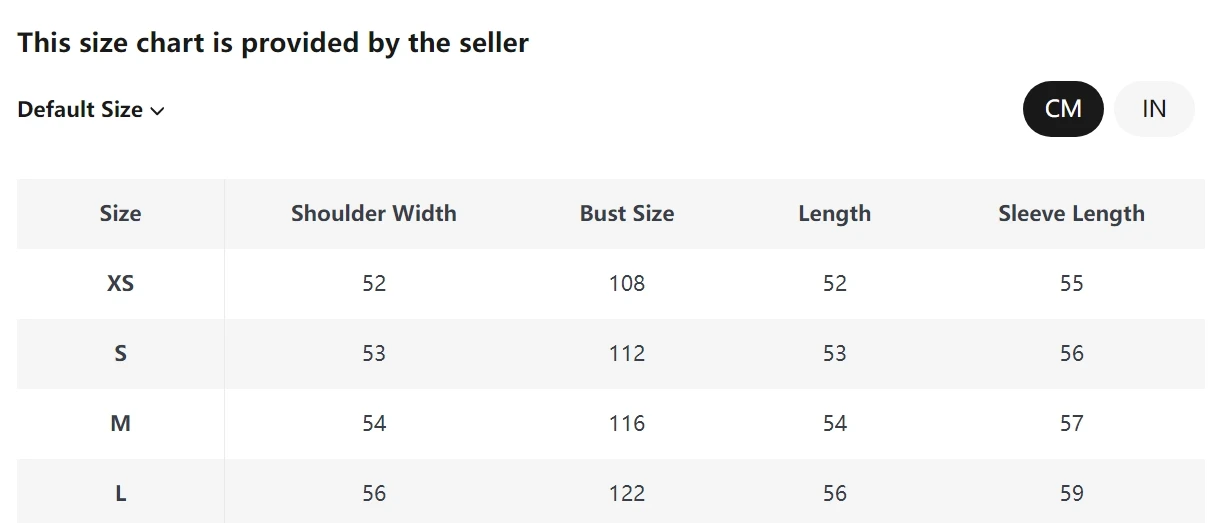Switch units to CM
The width and height of the screenshot is (1209, 523).
pos(1063,109)
